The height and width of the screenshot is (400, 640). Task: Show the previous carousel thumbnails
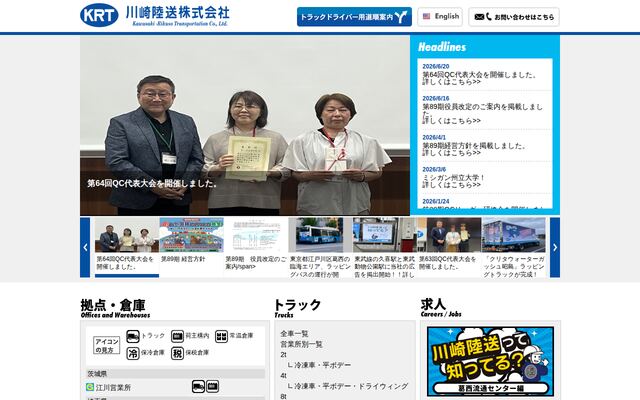click(85, 247)
